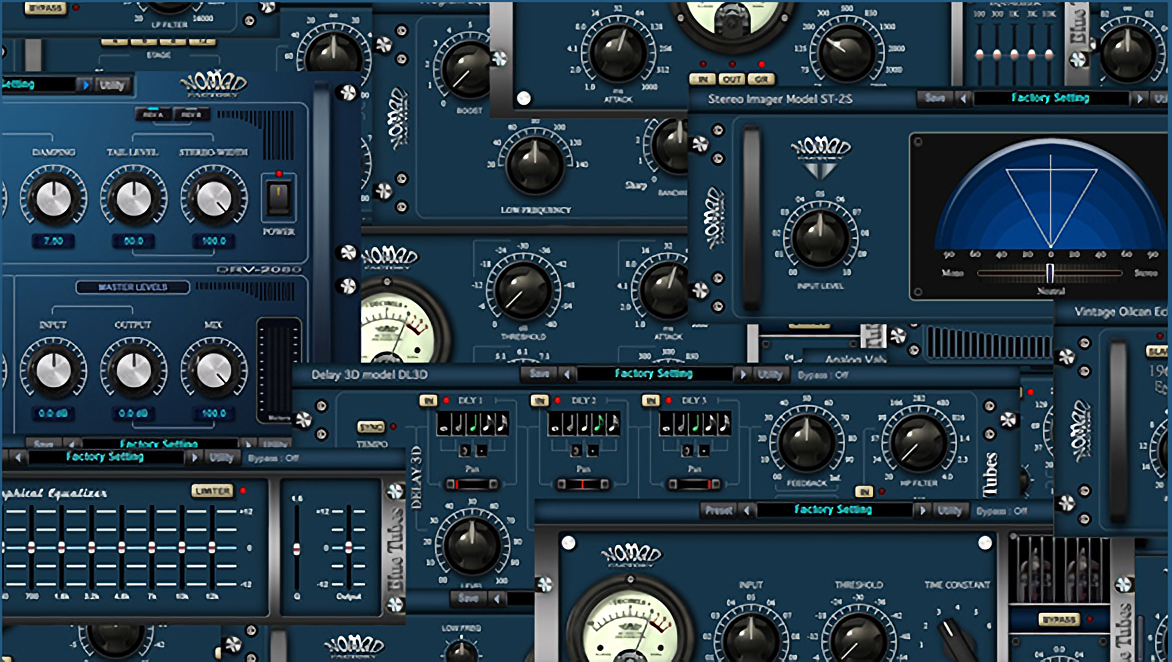The width and height of the screenshot is (1172, 662).
Task: Select the sixteenth note for DLY 2
Action: [x=613, y=424]
